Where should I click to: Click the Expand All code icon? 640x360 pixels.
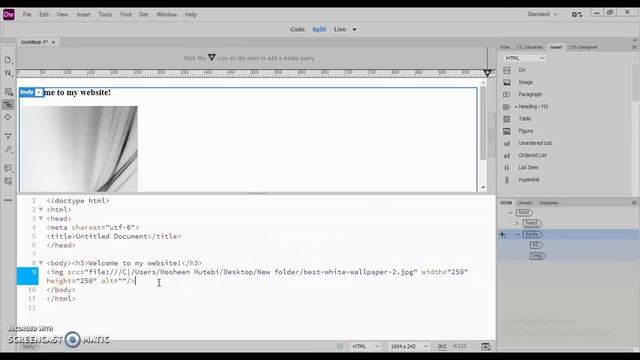point(8,136)
